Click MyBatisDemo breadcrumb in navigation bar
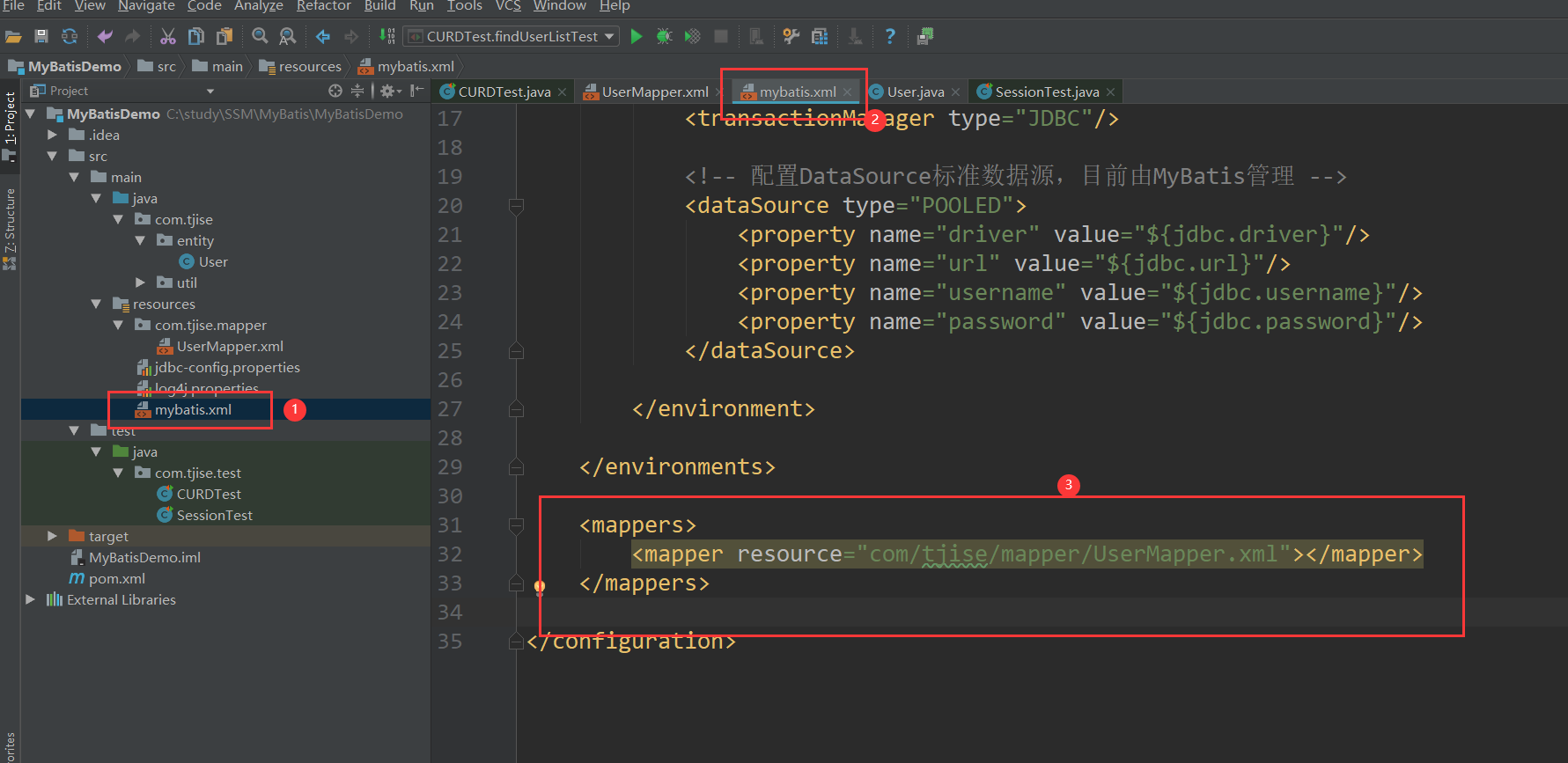The width and height of the screenshot is (1568, 763). point(65,66)
